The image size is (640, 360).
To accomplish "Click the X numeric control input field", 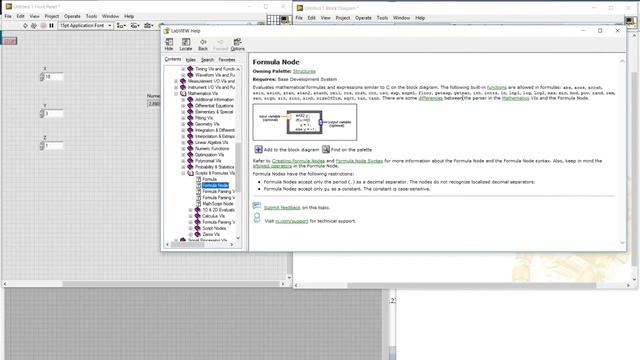I will 53,77.
